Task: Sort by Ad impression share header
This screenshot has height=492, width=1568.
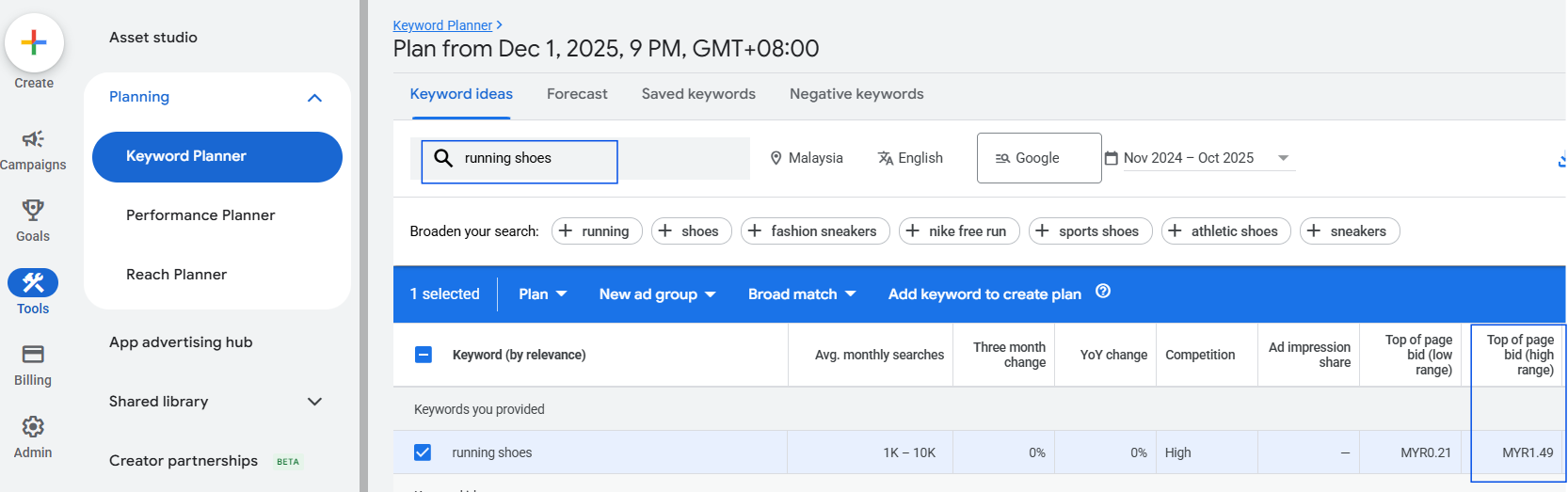Action: click(1309, 355)
